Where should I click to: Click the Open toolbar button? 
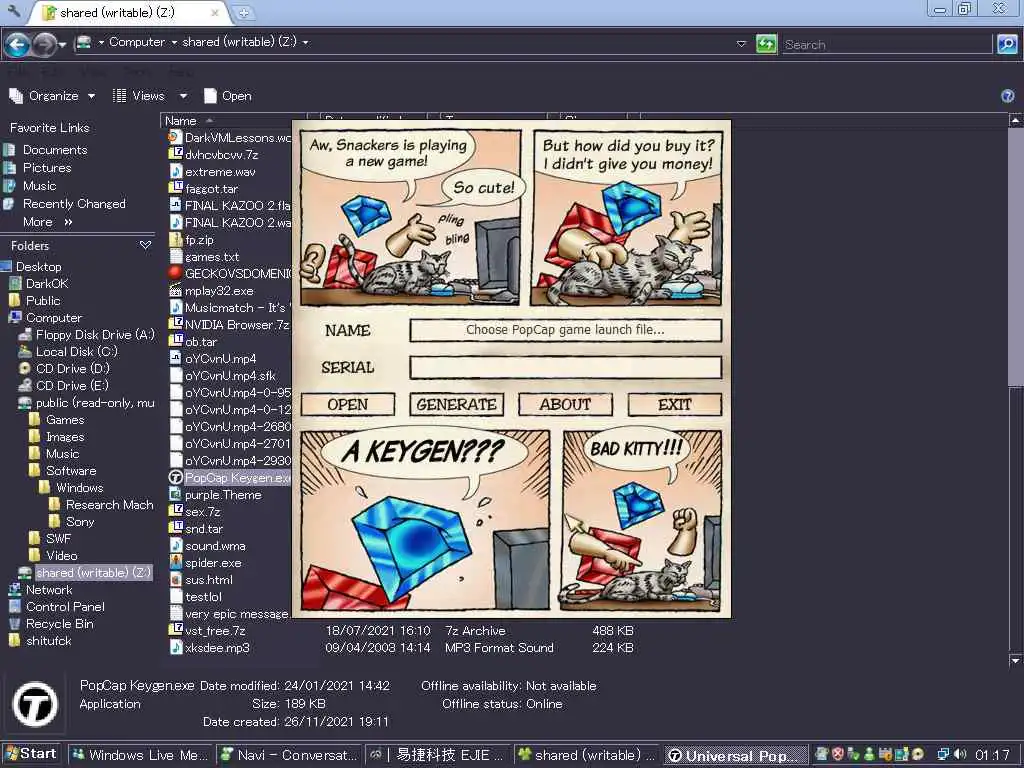tap(228, 96)
